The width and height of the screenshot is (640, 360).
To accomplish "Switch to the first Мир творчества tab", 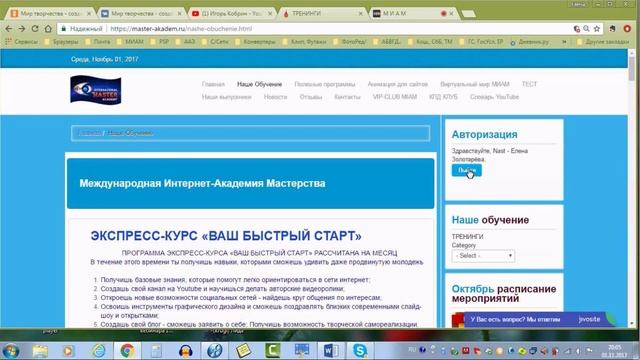I will click(x=50, y=13).
